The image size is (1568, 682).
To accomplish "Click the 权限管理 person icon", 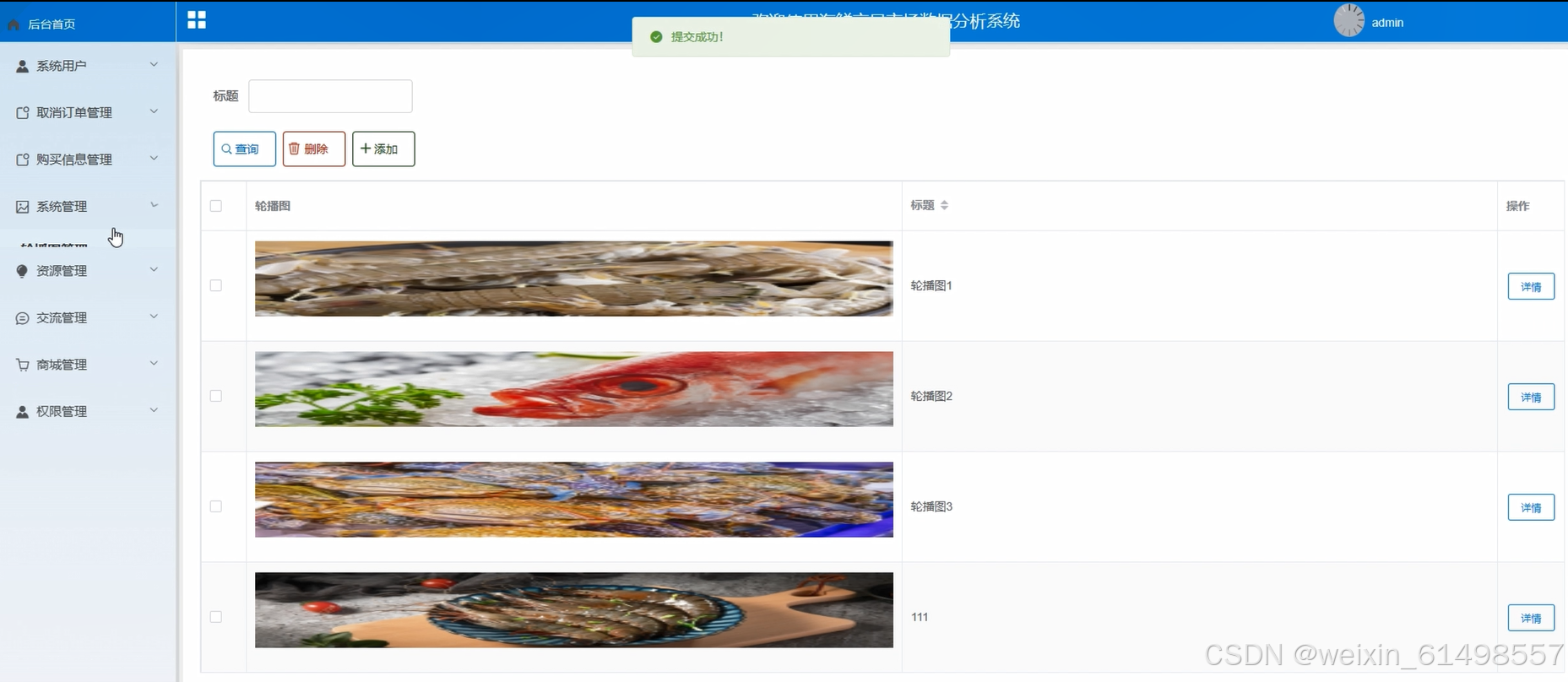I will 23,412.
